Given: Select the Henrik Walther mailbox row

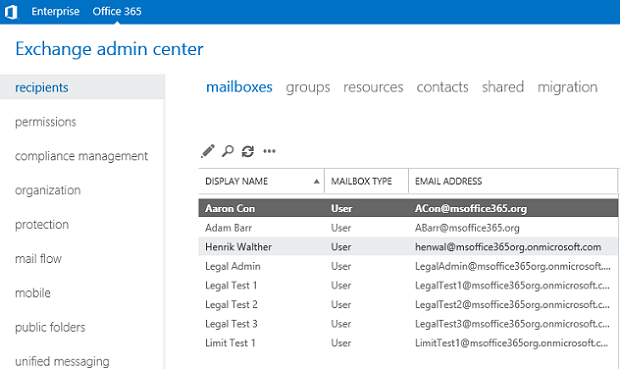Looking at the screenshot, I should 408,247.
